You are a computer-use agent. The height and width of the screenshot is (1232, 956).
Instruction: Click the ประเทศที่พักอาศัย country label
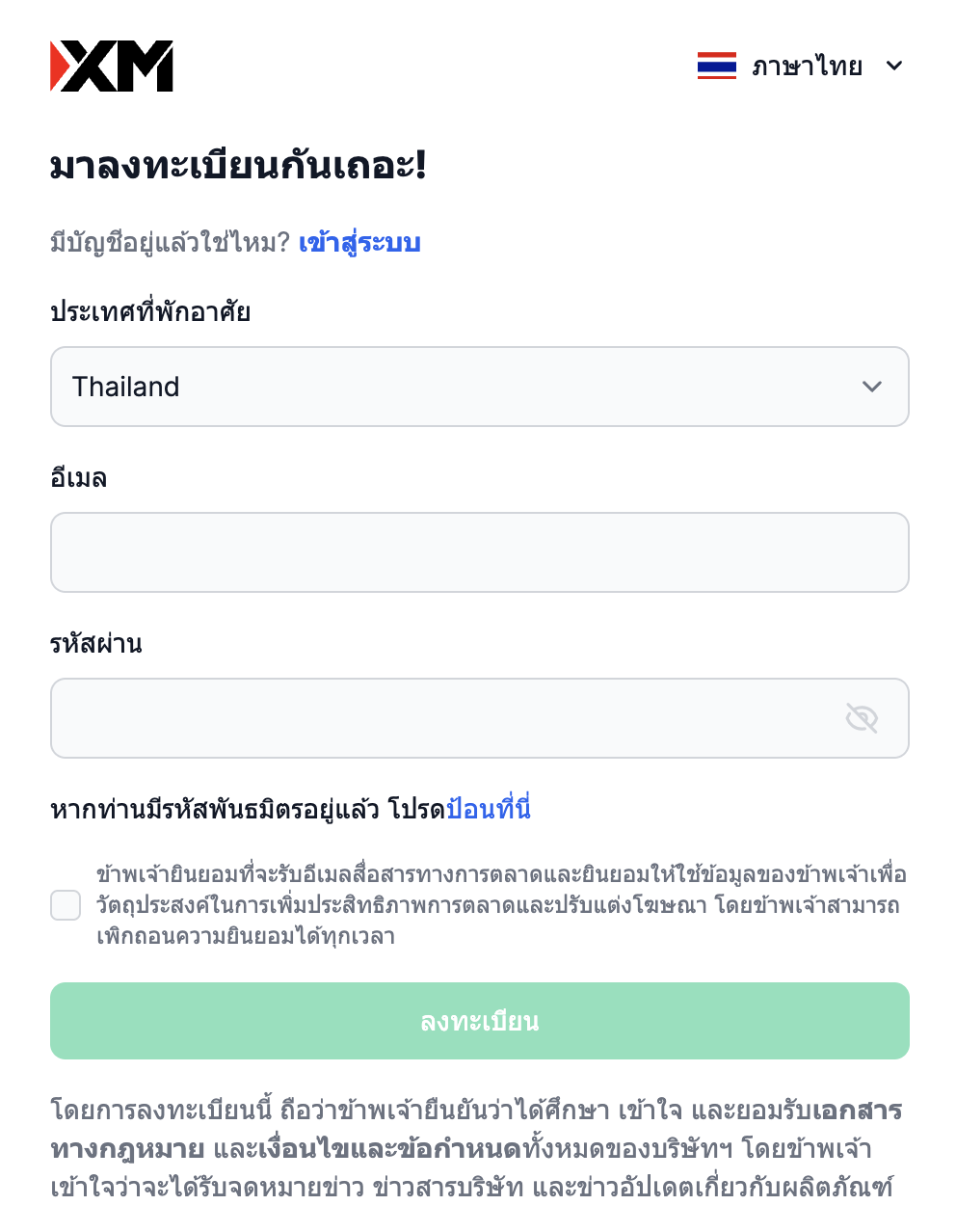pos(150,311)
